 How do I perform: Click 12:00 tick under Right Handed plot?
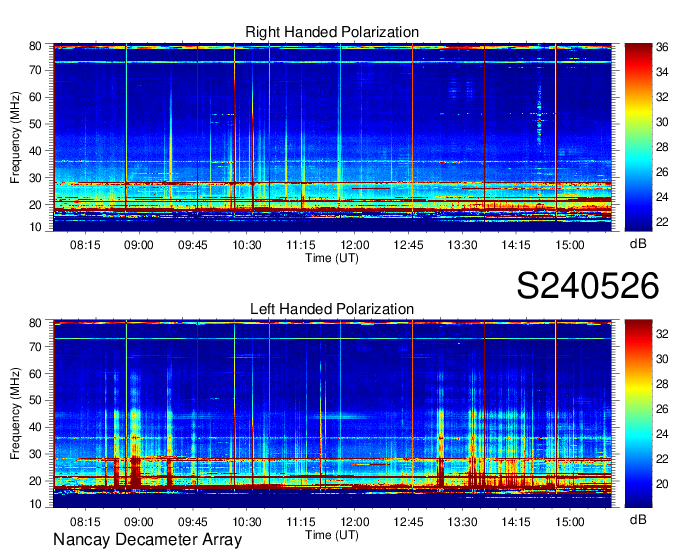pos(354,245)
